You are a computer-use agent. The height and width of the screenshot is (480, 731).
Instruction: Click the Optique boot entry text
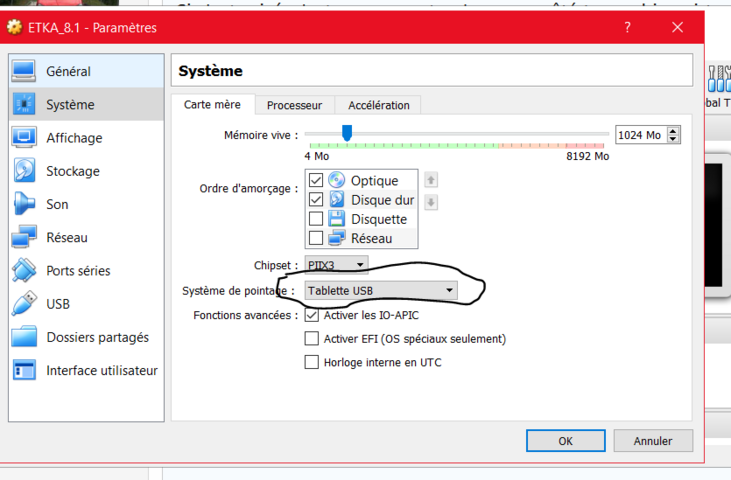point(374,180)
